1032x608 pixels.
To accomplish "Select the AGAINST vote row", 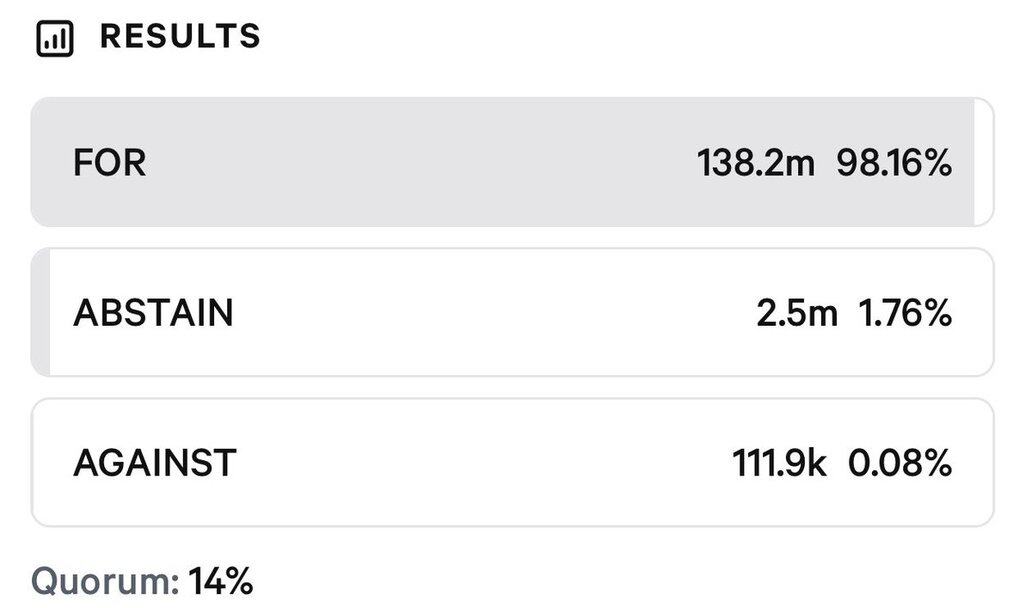I will tap(512, 462).
